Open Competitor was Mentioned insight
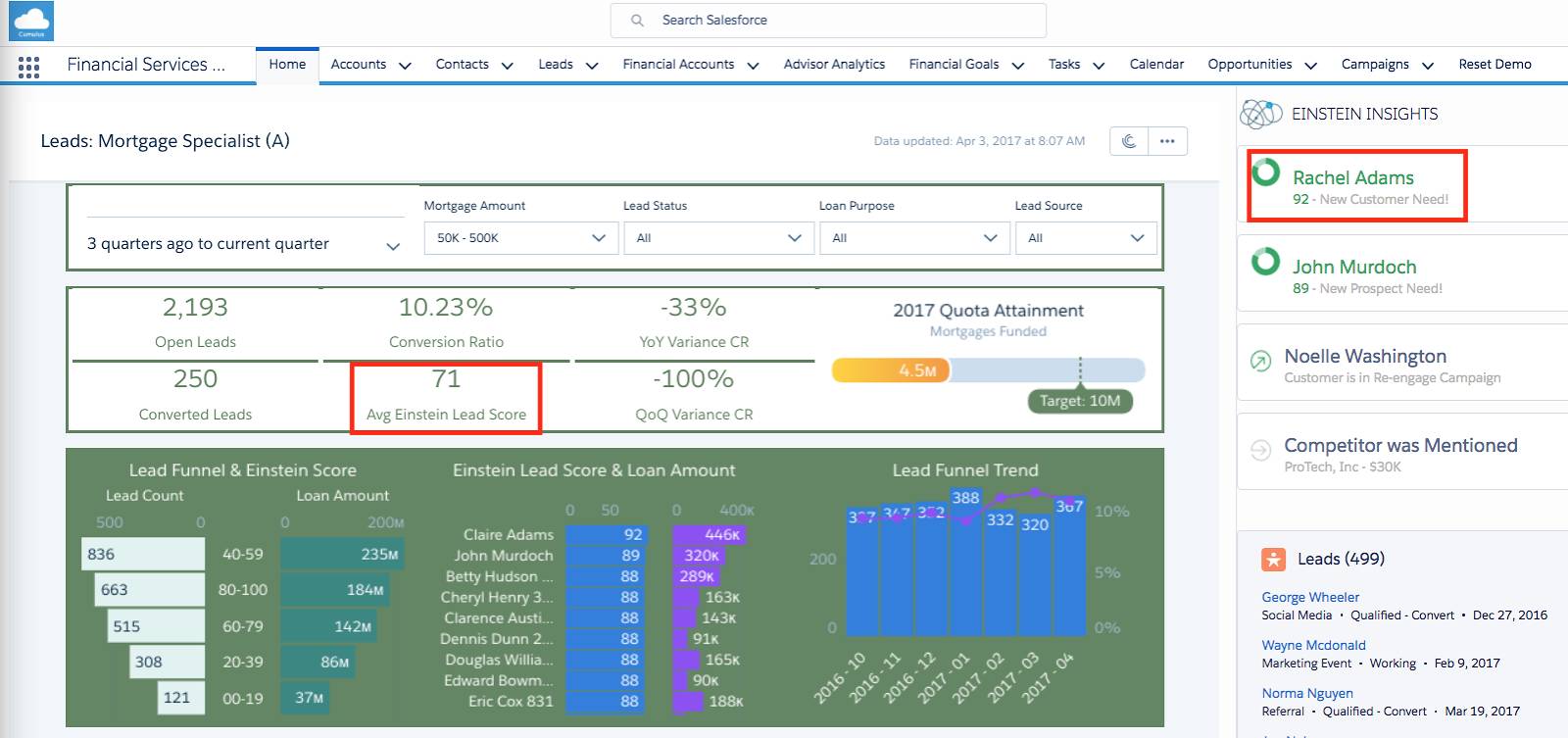Image resolution: width=1568 pixels, height=738 pixels. coord(1400,445)
